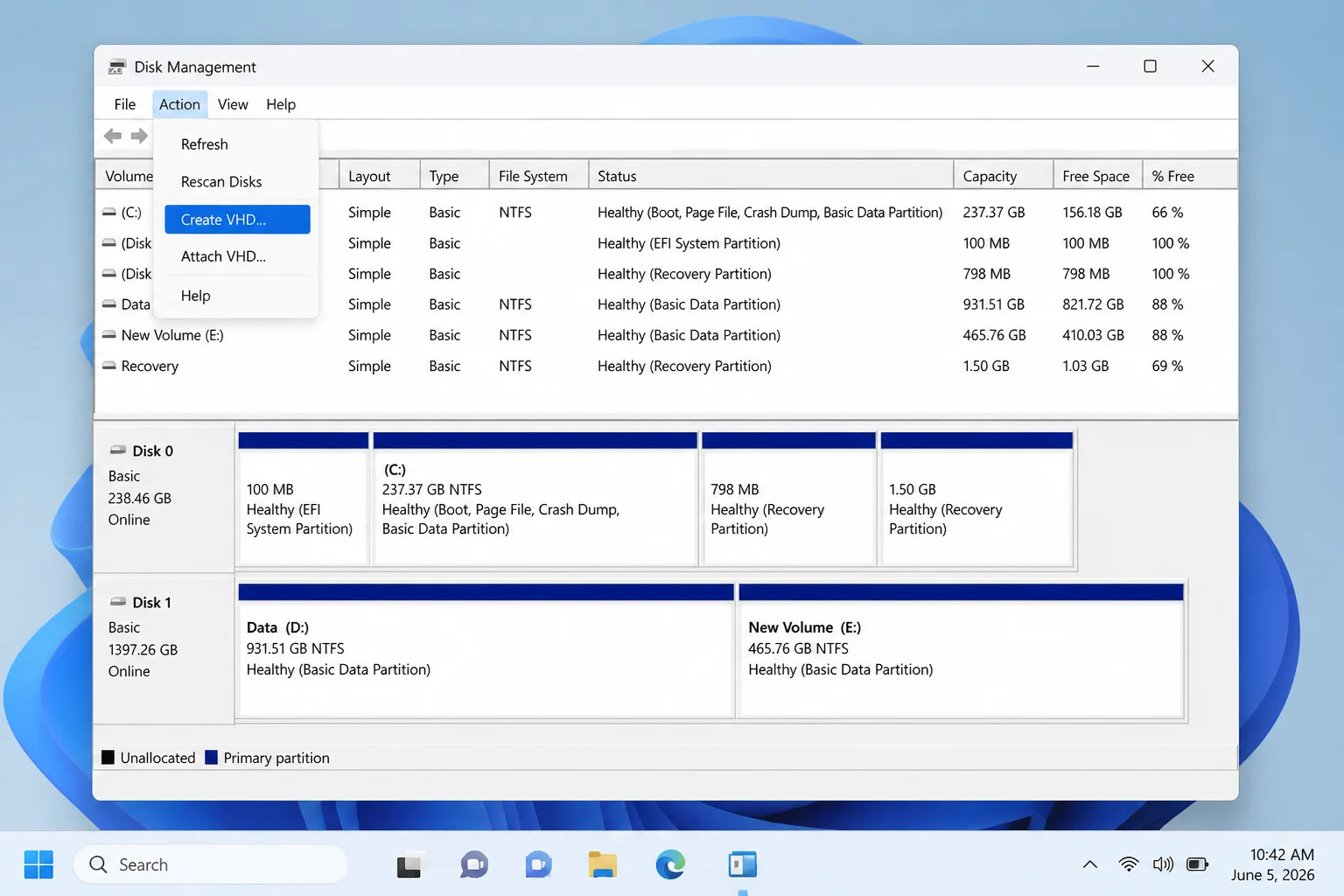Screen dimensions: 1344x896
Task: Click the black Unallocated legend swatch
Action: click(x=108, y=758)
